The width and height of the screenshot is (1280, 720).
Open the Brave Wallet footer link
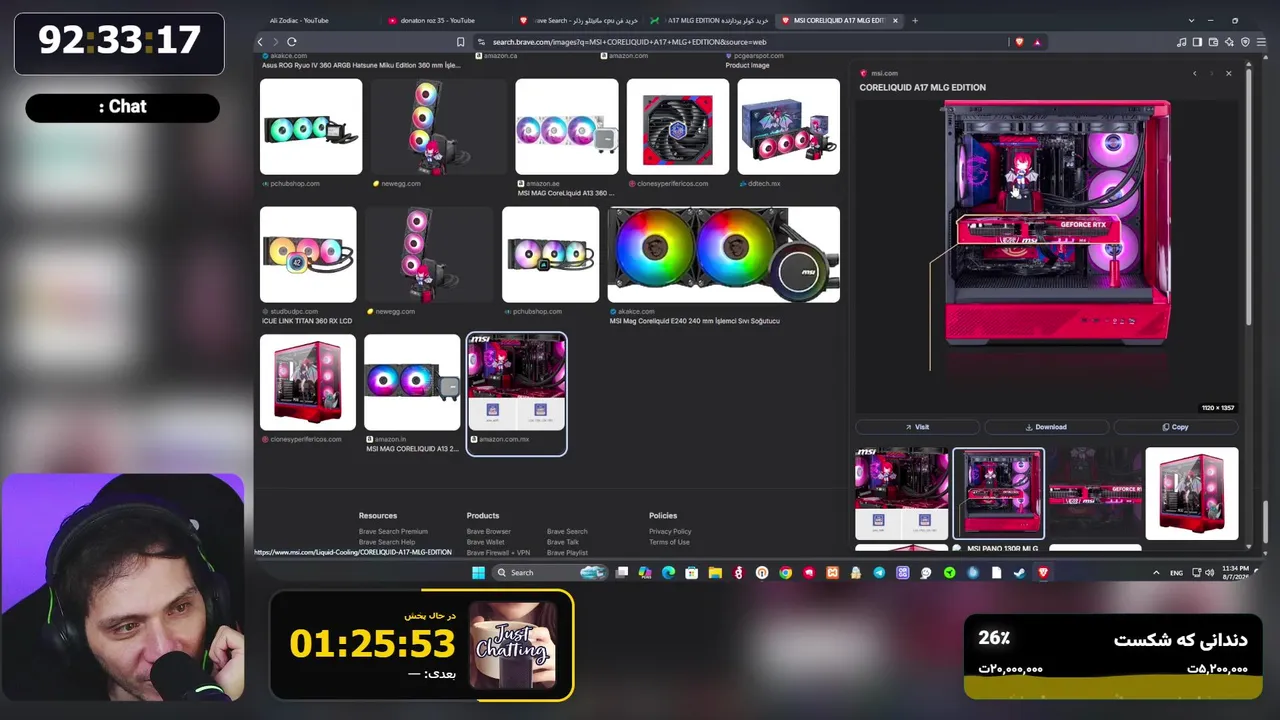coord(486,542)
